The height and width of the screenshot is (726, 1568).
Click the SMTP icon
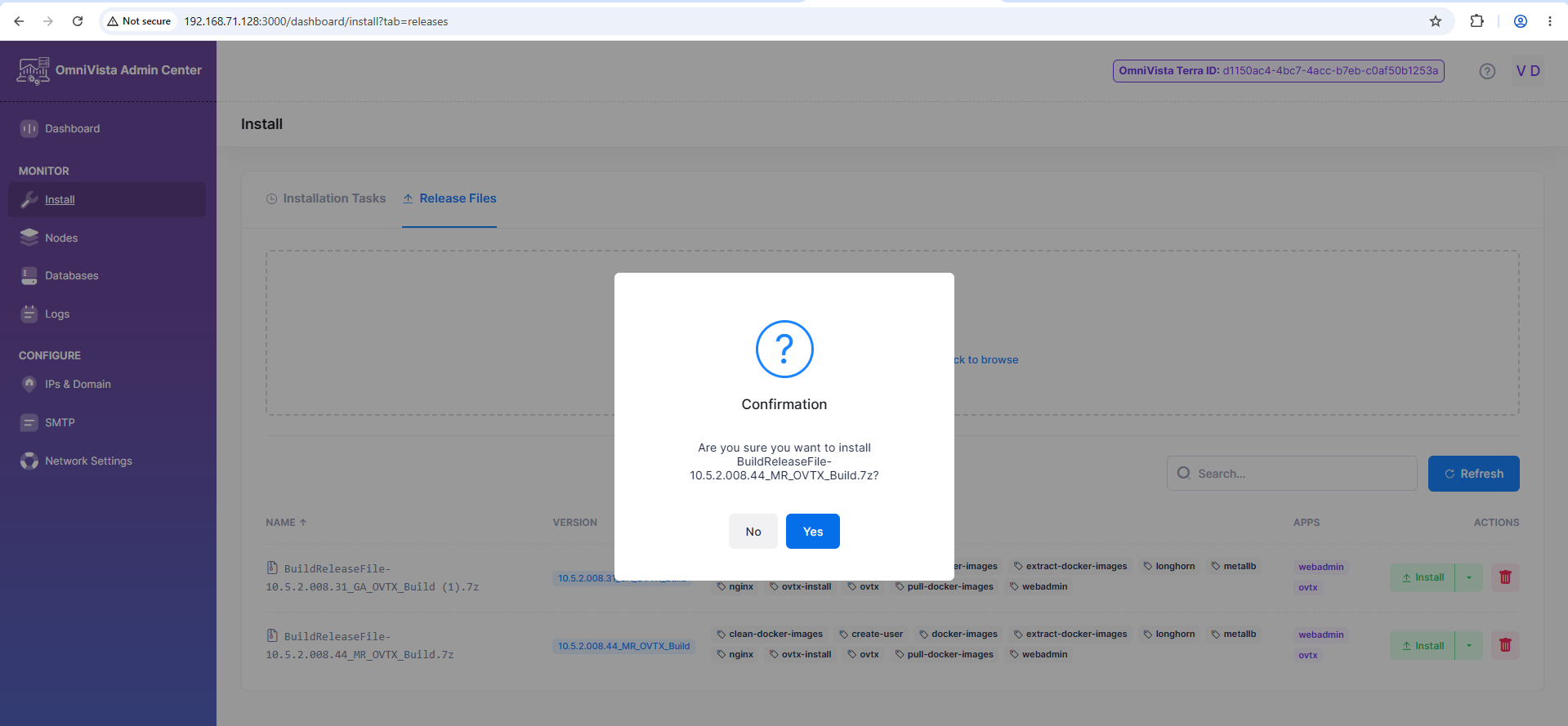29,422
